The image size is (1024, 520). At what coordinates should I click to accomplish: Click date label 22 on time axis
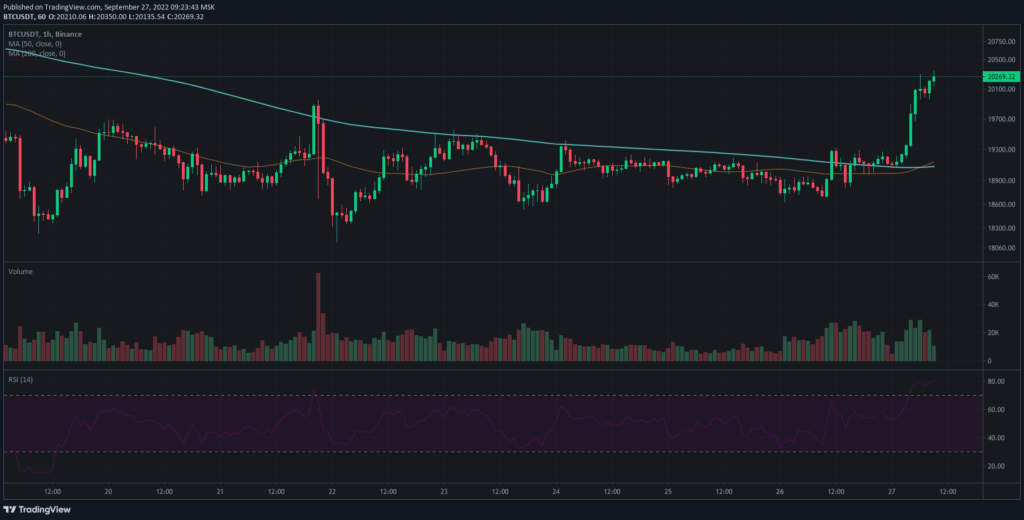pos(332,491)
